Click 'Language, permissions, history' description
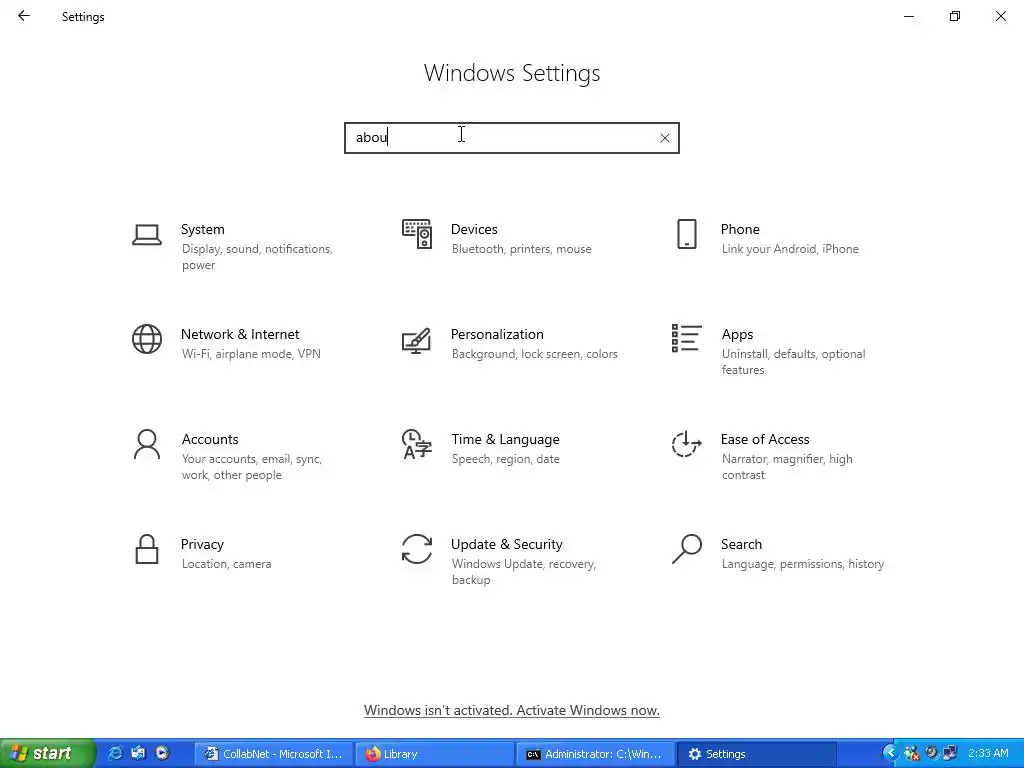Screen dimensions: 1024x768 803,564
